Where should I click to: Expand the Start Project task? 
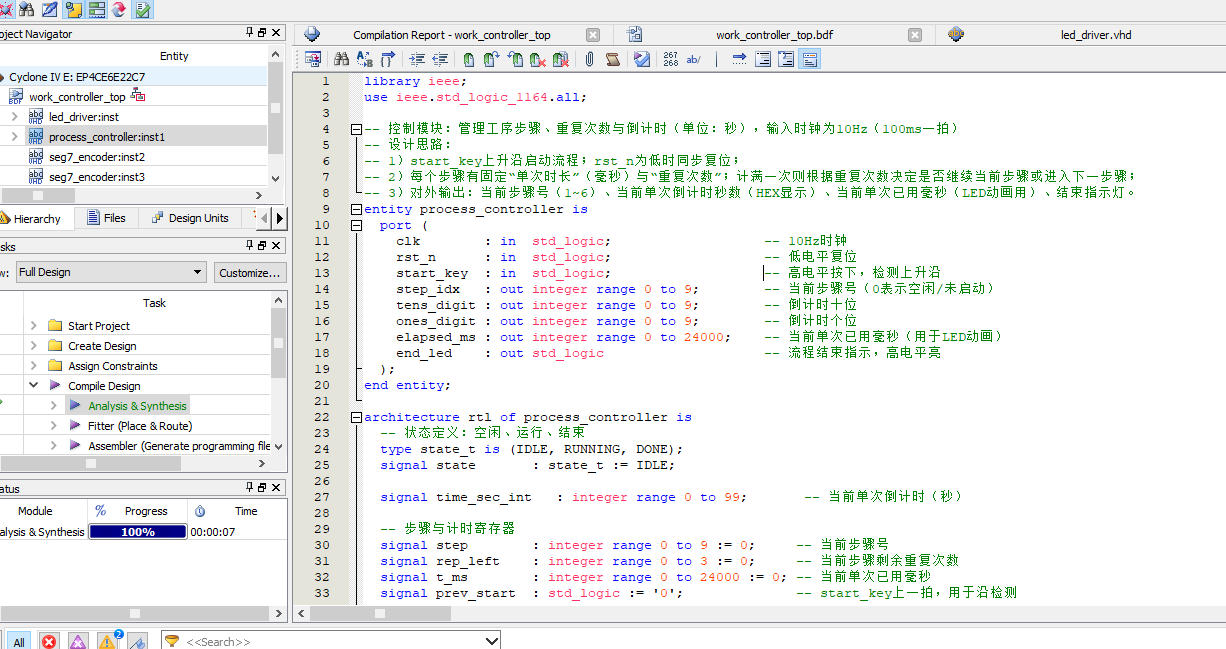point(33,326)
